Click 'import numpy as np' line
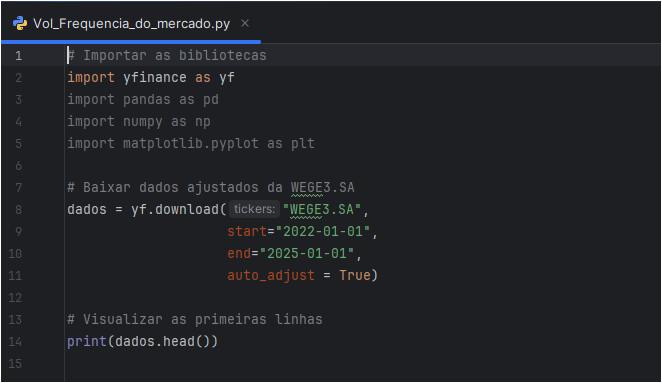 point(139,122)
